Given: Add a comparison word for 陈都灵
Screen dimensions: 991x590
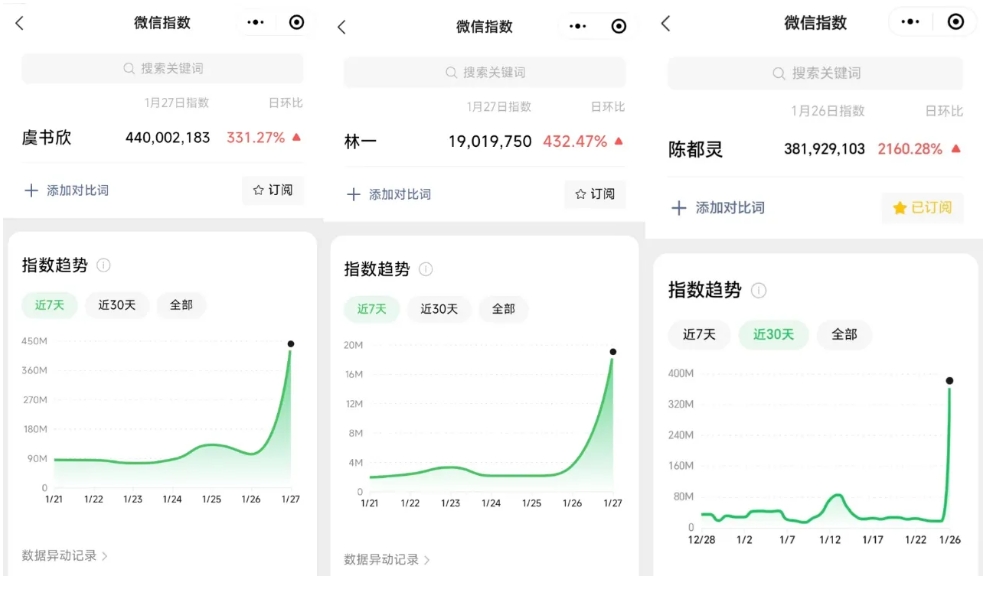Looking at the screenshot, I should click(x=718, y=208).
